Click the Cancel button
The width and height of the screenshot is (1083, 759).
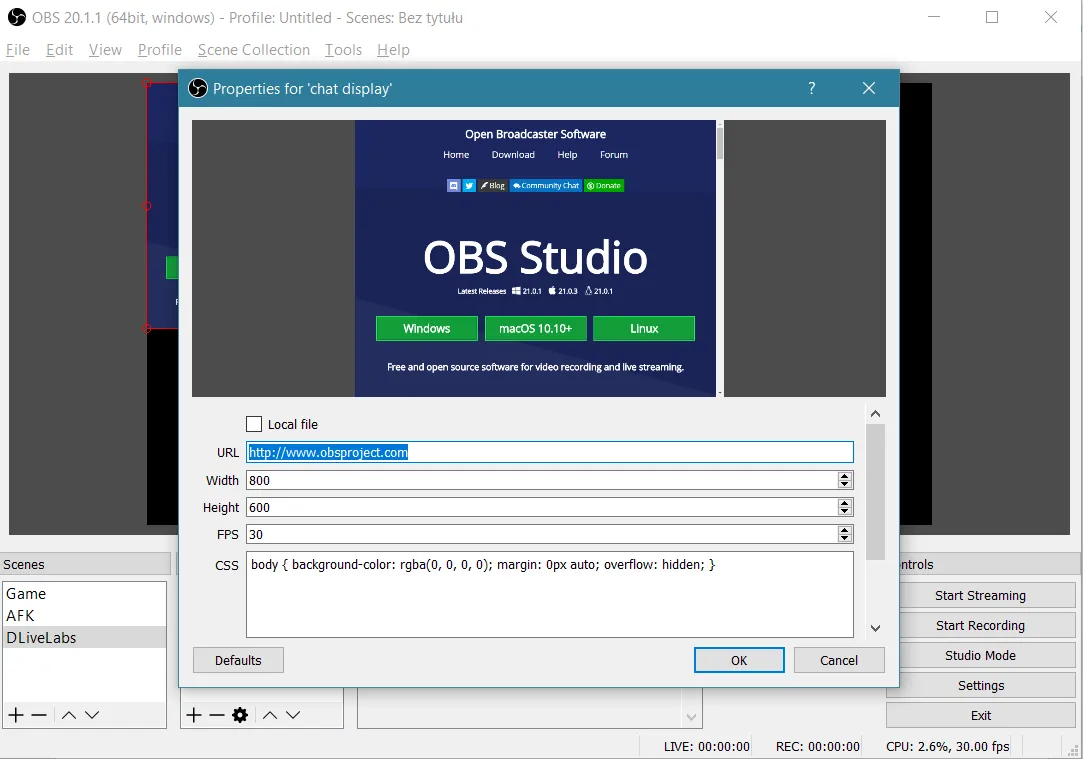click(838, 660)
